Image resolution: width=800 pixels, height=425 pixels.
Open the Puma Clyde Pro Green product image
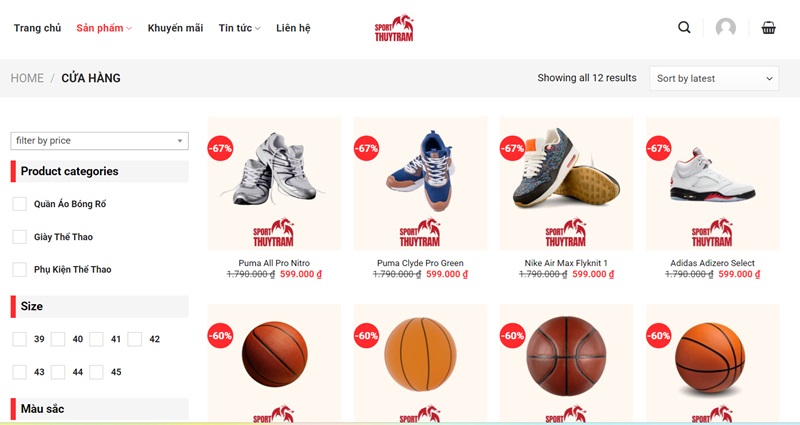pos(420,183)
